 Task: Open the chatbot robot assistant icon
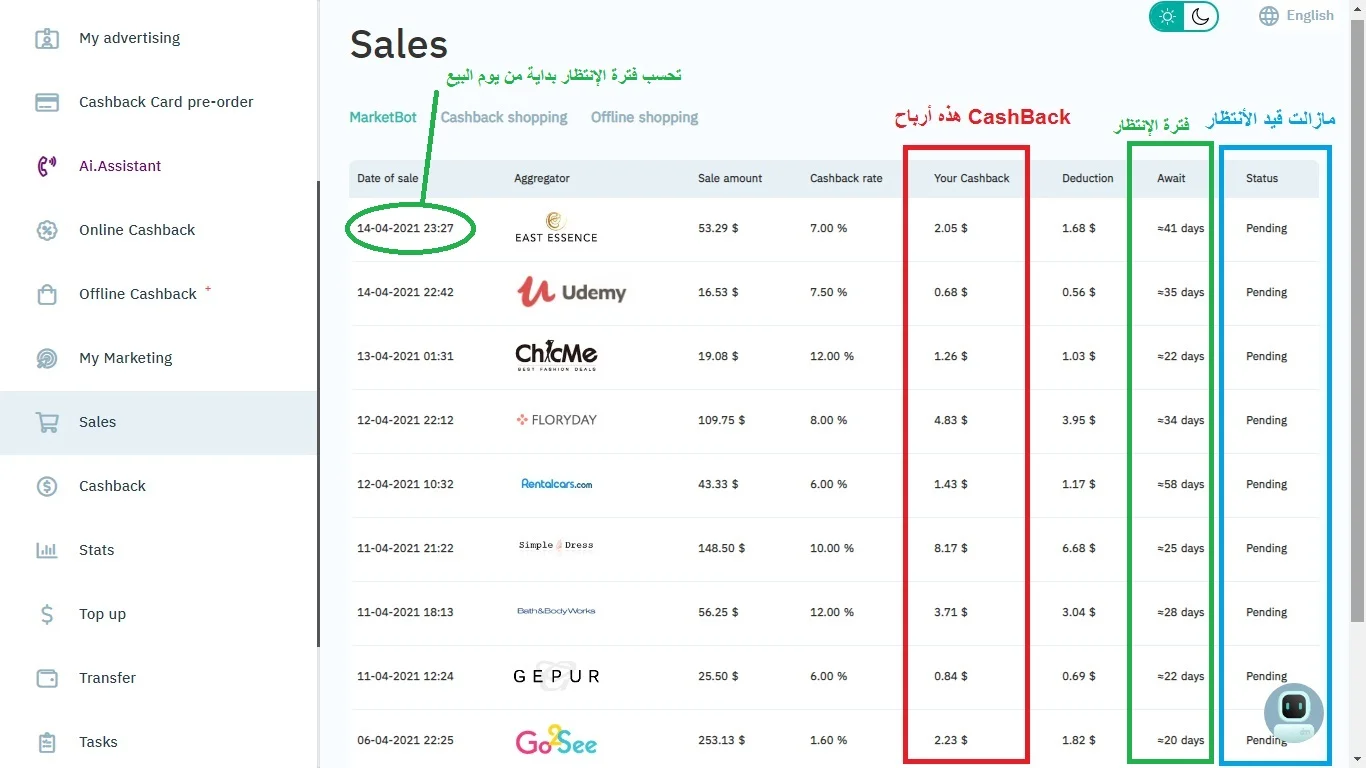coord(1294,711)
